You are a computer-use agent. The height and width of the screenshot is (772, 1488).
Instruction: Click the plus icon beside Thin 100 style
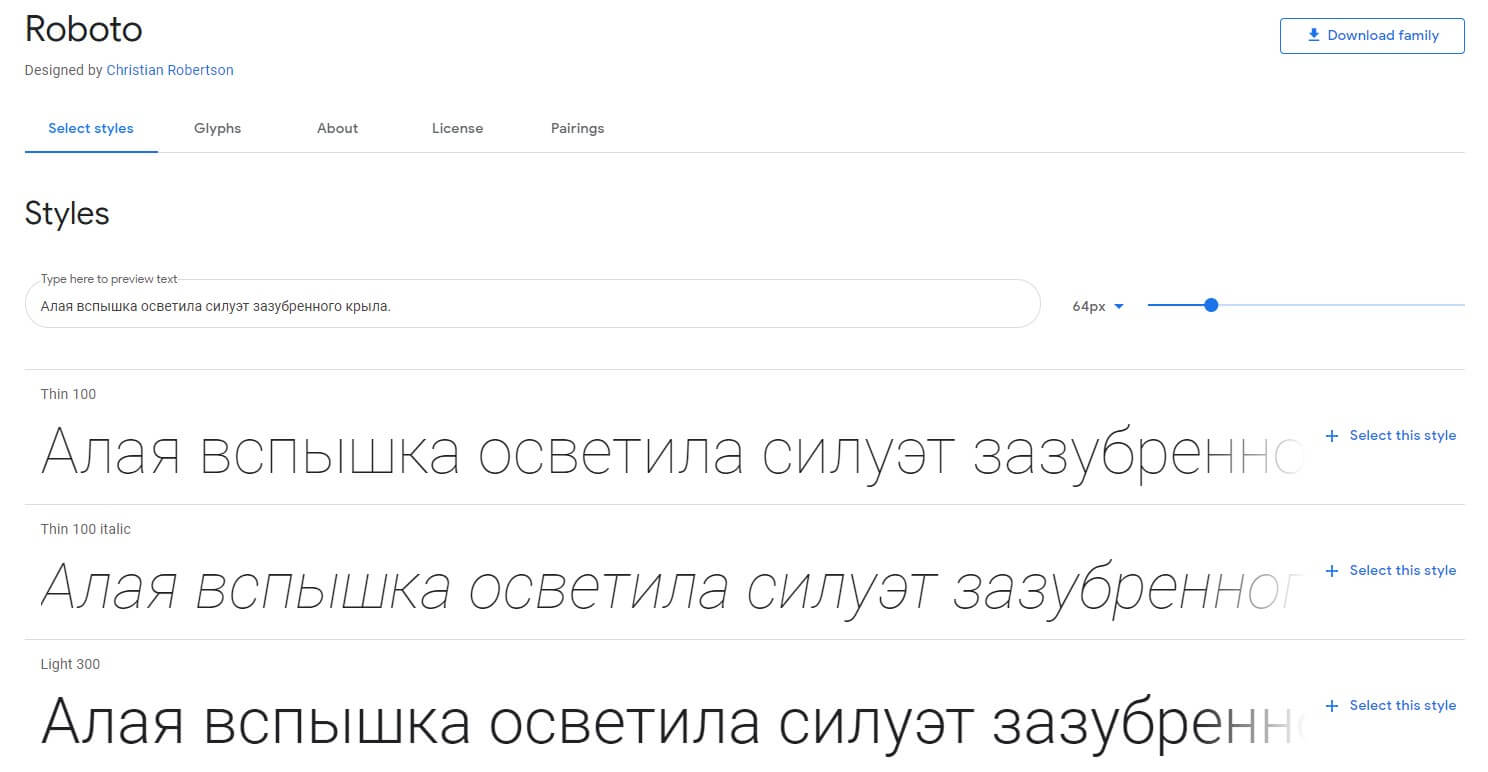coord(1331,436)
